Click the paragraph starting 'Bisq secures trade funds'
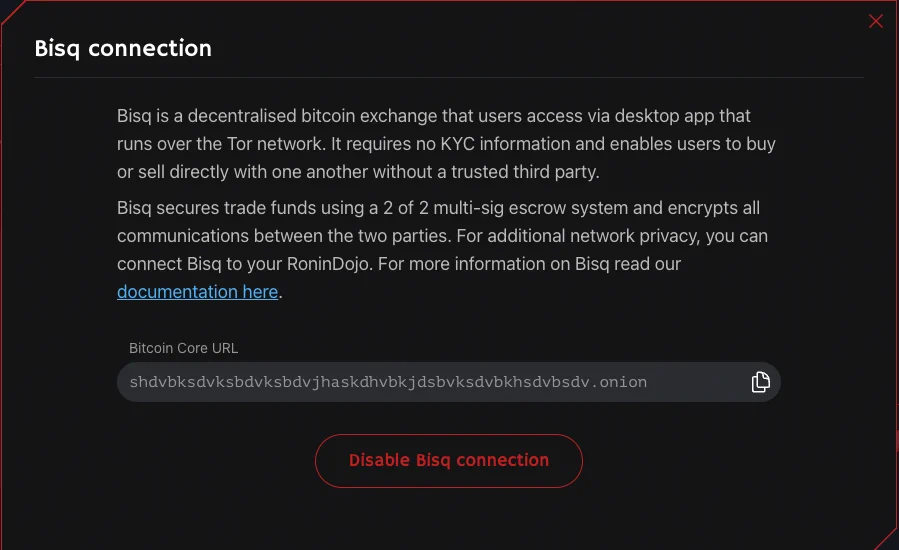Viewport: 899px width, 550px height. tap(440, 237)
